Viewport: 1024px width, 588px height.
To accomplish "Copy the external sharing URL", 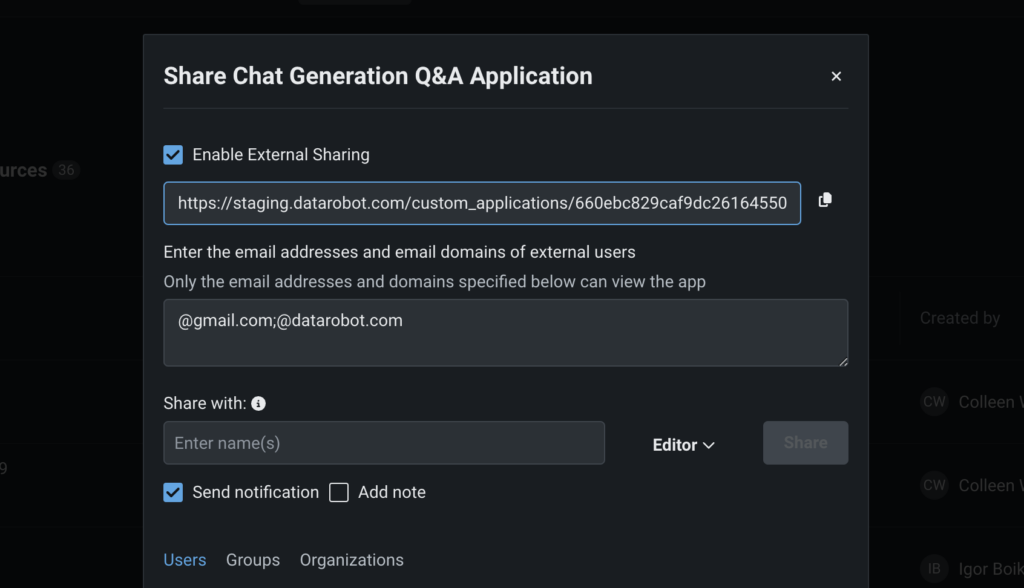I will point(824,200).
